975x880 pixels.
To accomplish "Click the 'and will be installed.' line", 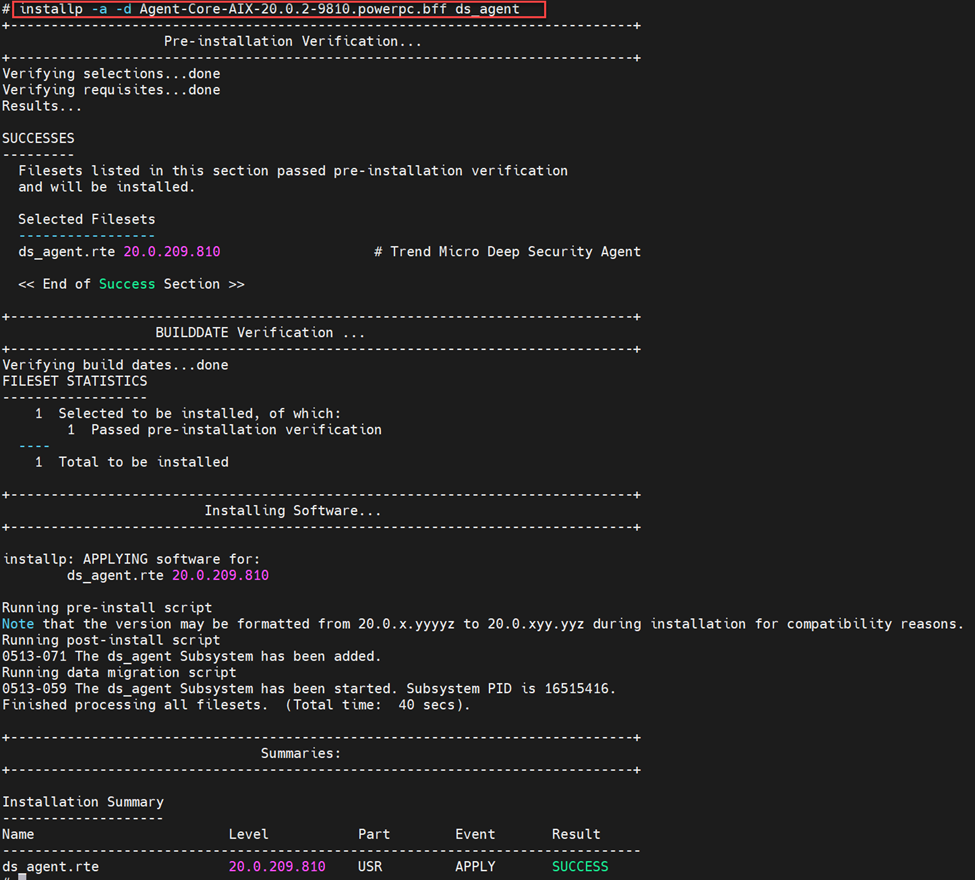I will coord(106,187).
